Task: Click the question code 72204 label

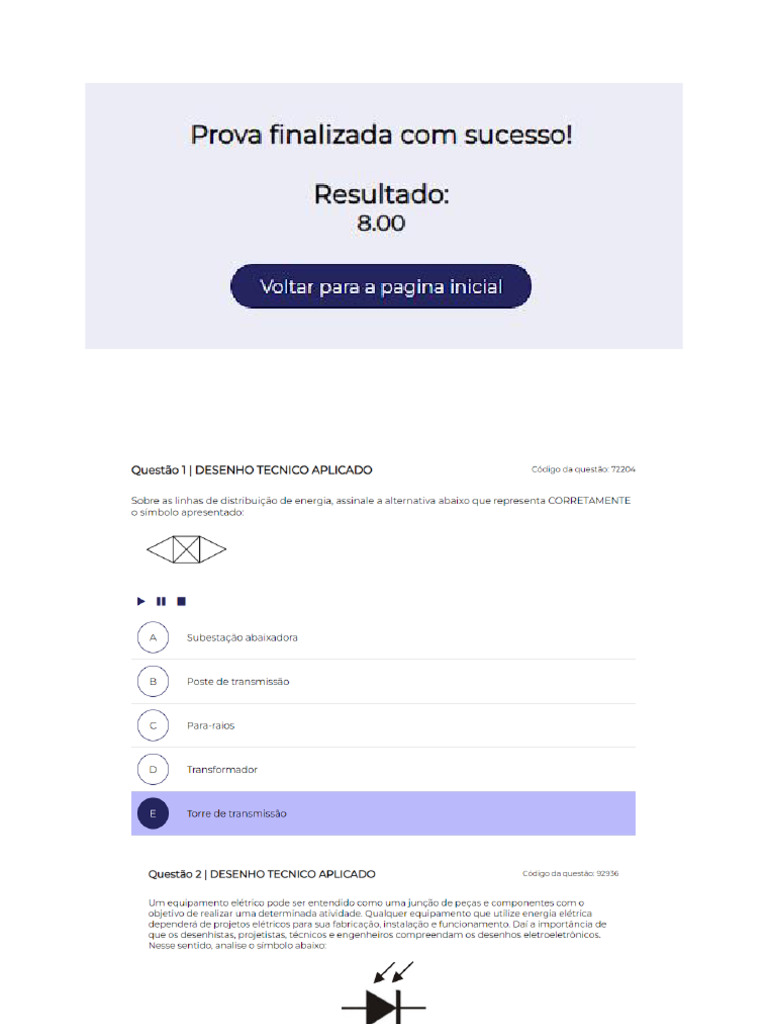Action: (x=583, y=469)
